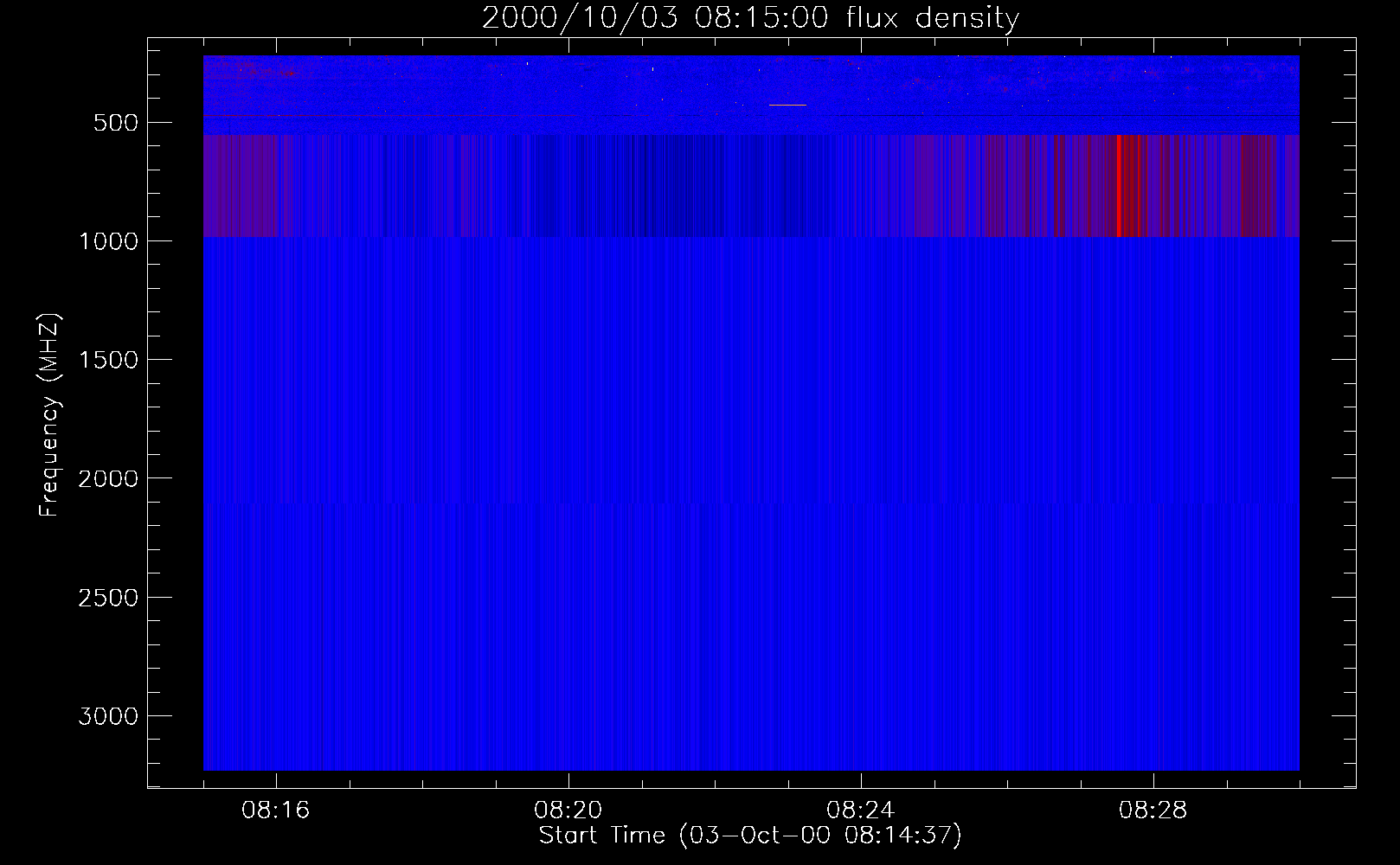
Task: Click the 08:28 time tick label
Action: 1153,811
